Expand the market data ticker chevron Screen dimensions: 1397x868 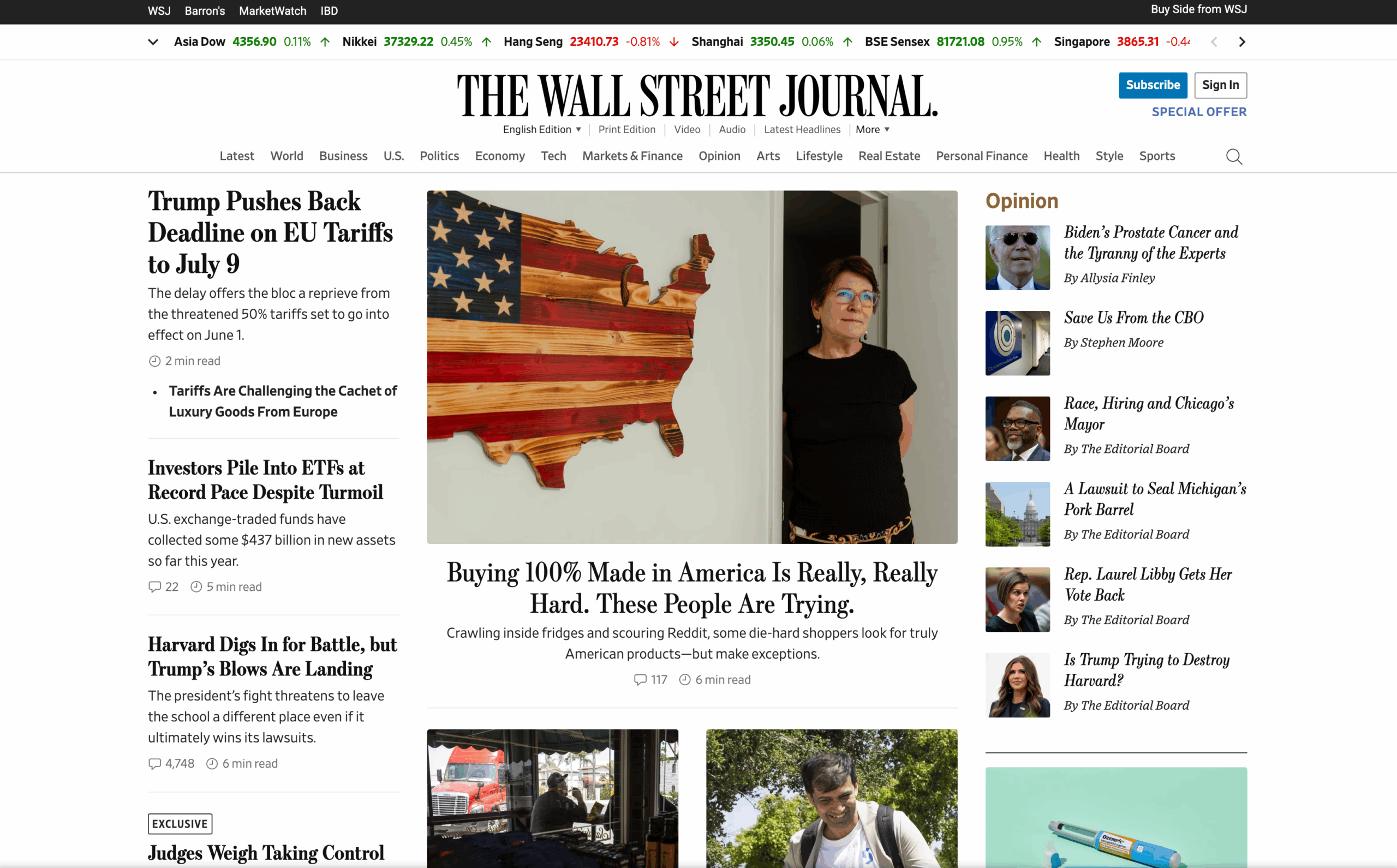(x=153, y=42)
